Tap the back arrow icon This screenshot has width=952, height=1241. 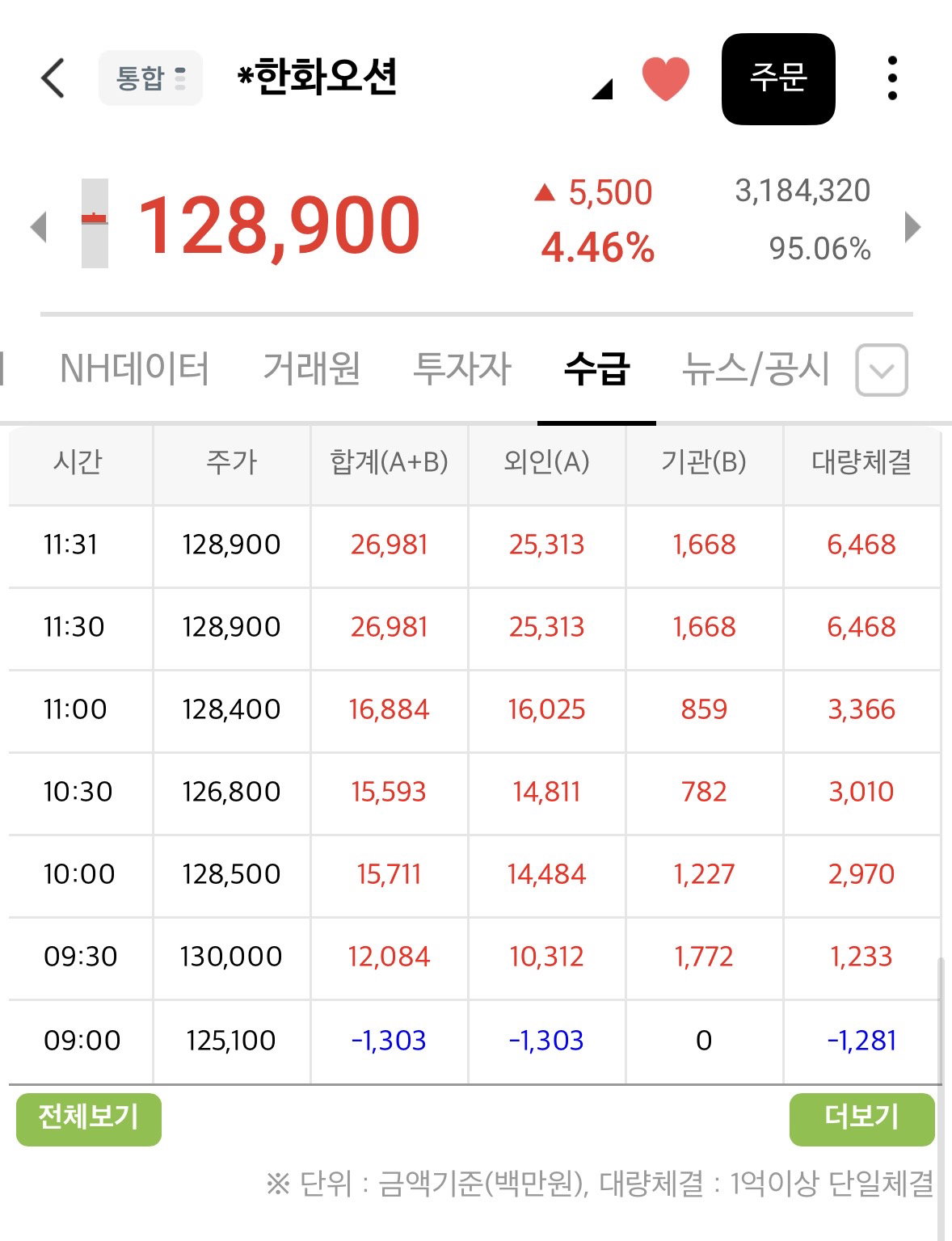(53, 78)
